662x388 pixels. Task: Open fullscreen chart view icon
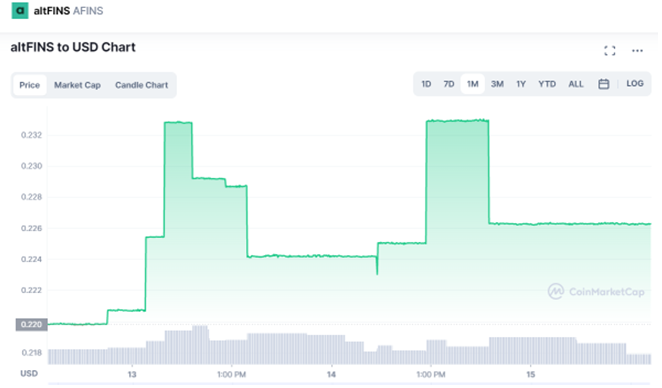[x=609, y=51]
